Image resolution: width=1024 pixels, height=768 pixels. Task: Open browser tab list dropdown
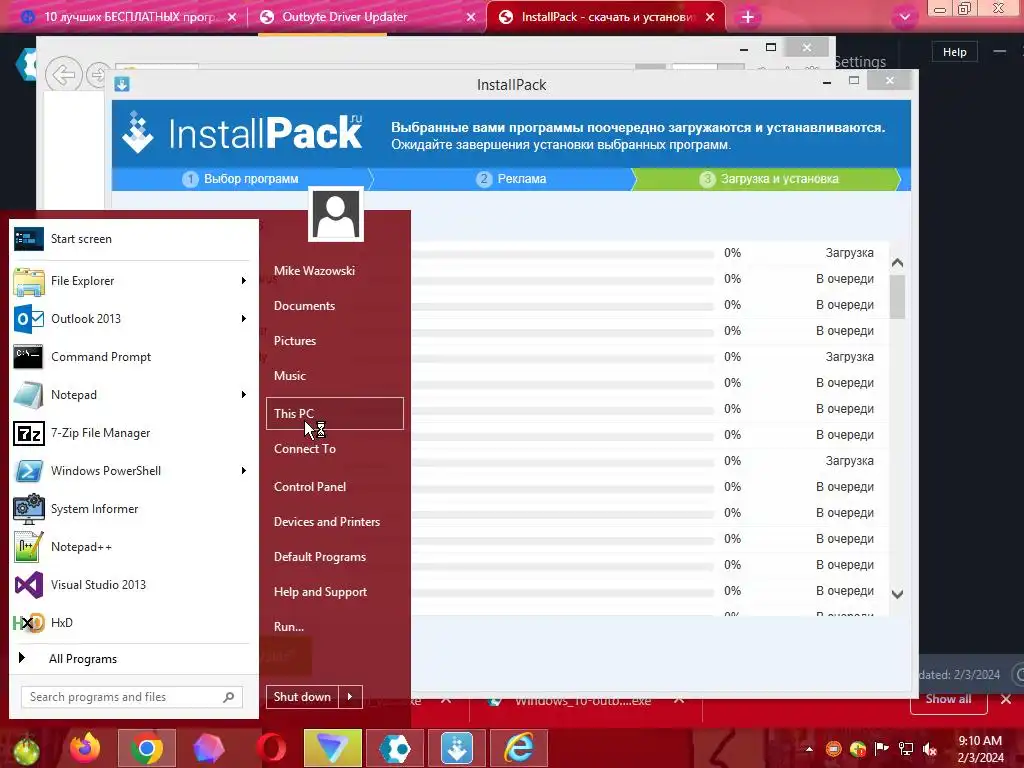pyautogui.click(x=904, y=17)
